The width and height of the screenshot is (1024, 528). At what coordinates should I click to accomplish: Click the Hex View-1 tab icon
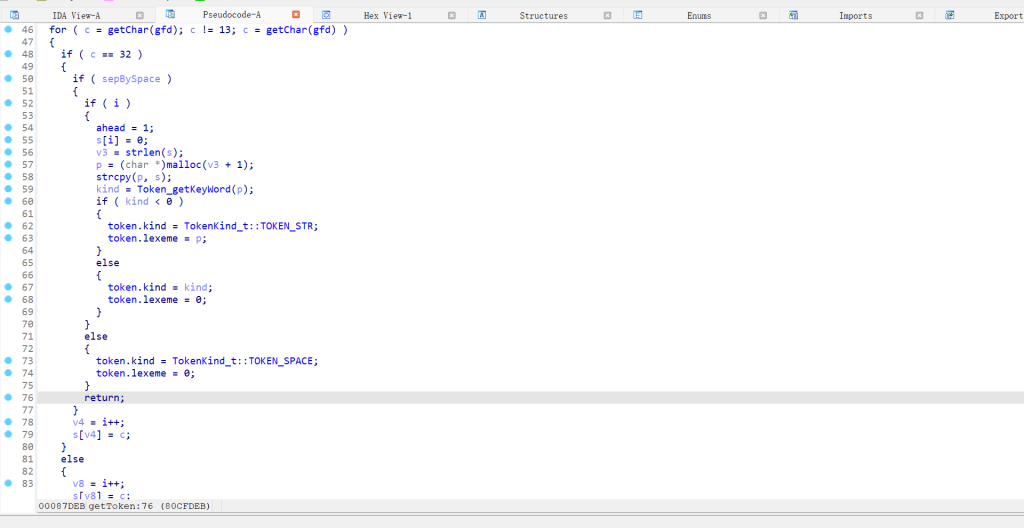pos(327,15)
